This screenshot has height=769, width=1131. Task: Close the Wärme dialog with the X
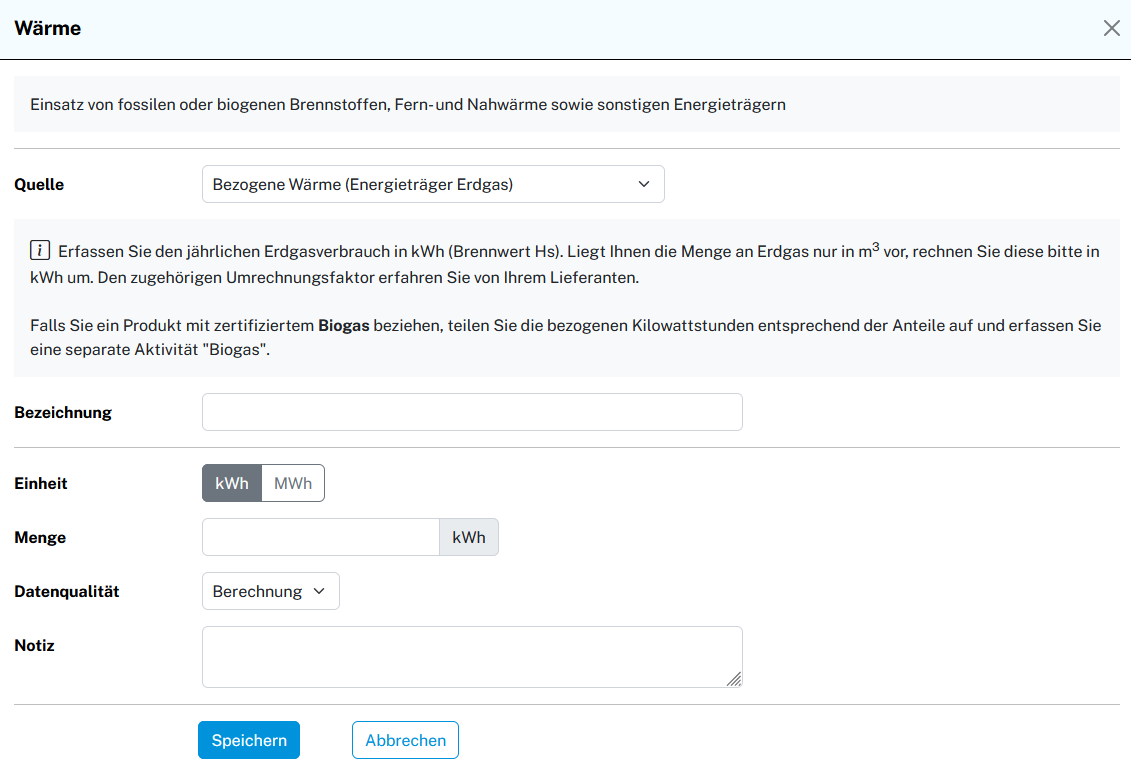pos(1111,28)
